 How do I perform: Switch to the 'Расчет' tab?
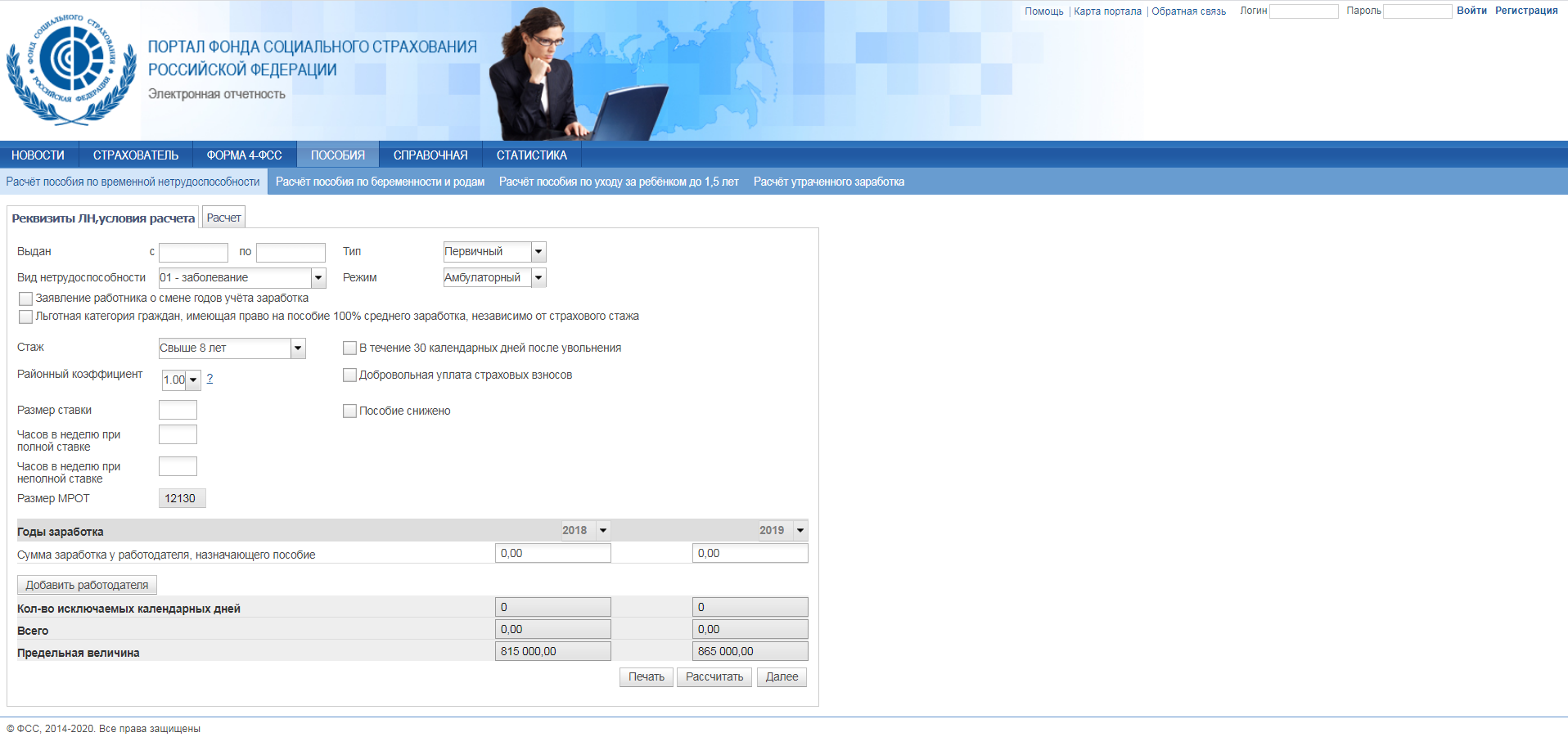point(223,218)
